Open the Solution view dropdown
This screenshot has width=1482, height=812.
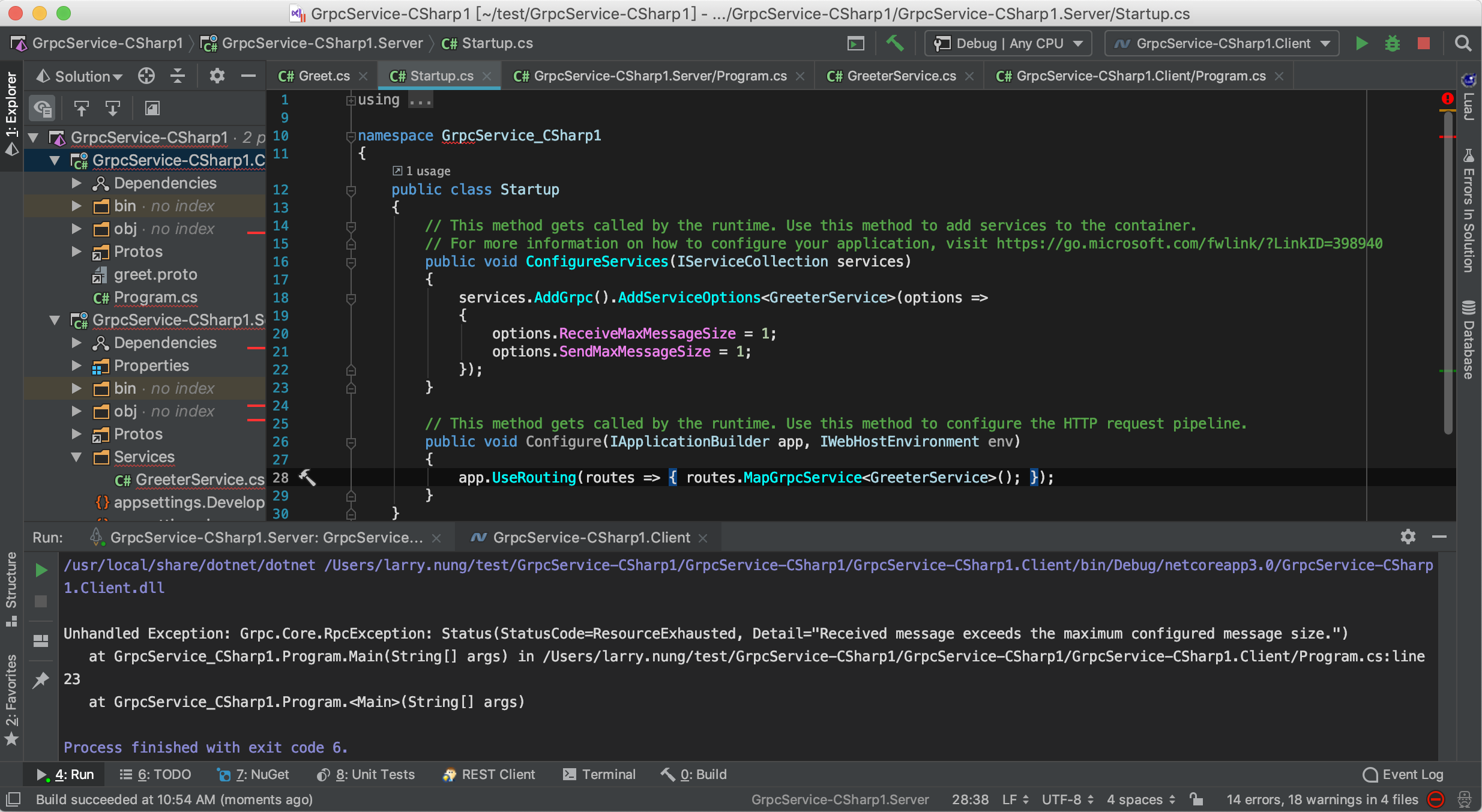tap(80, 76)
